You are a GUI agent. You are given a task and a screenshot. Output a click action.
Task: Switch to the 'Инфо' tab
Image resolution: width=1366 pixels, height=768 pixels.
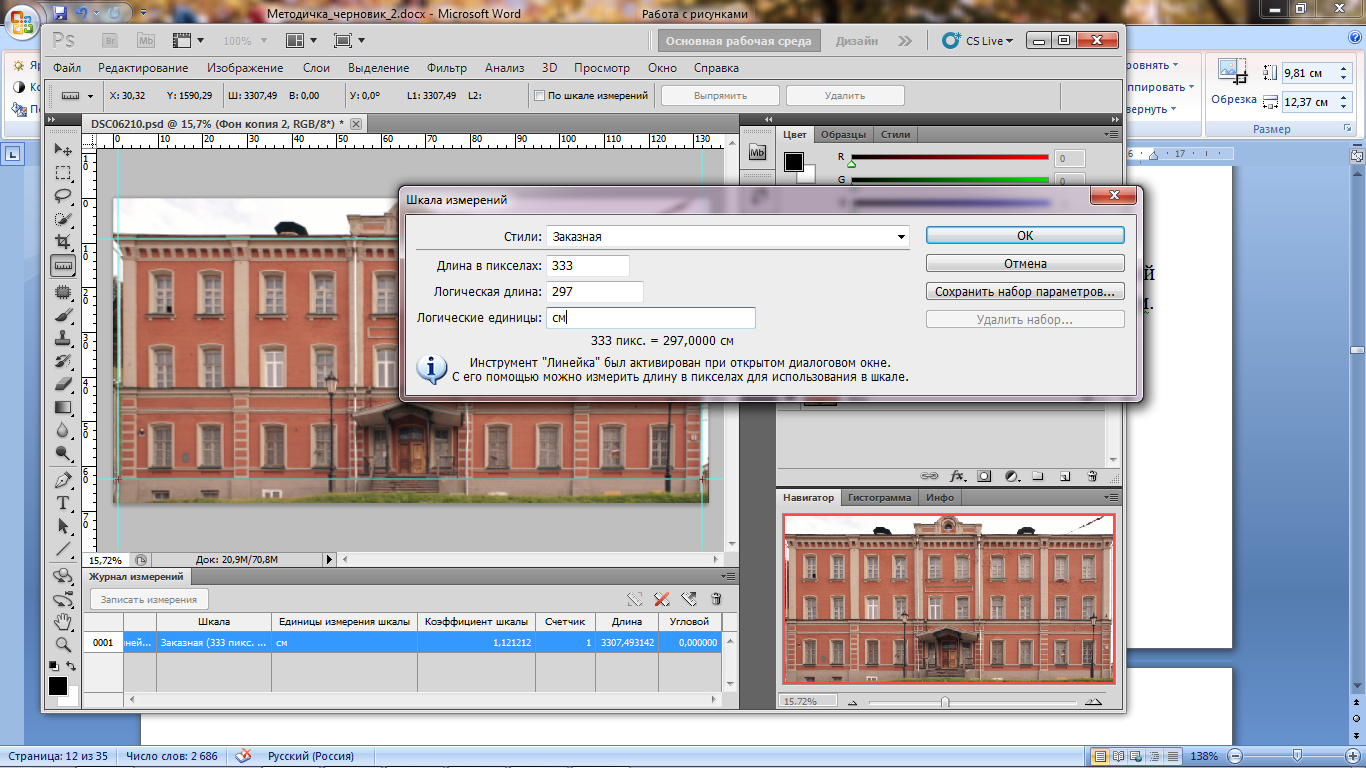pos(939,497)
